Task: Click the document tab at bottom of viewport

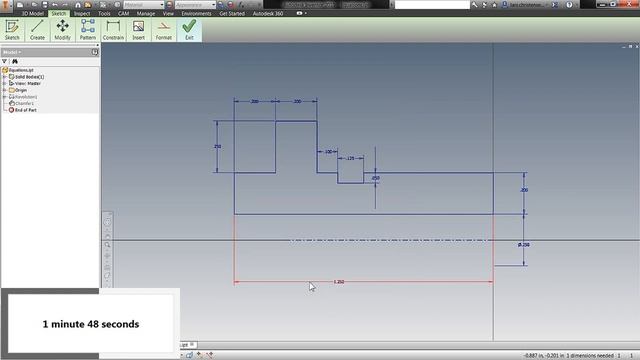Action: (x=188, y=345)
